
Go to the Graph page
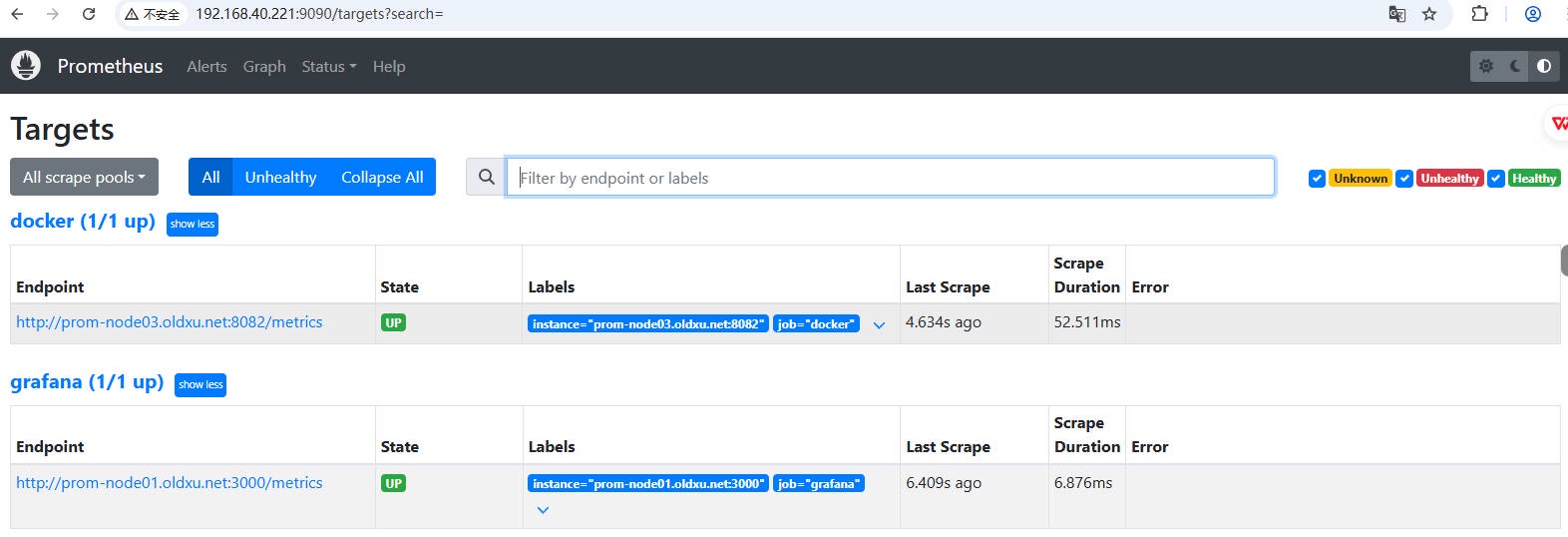[264, 67]
